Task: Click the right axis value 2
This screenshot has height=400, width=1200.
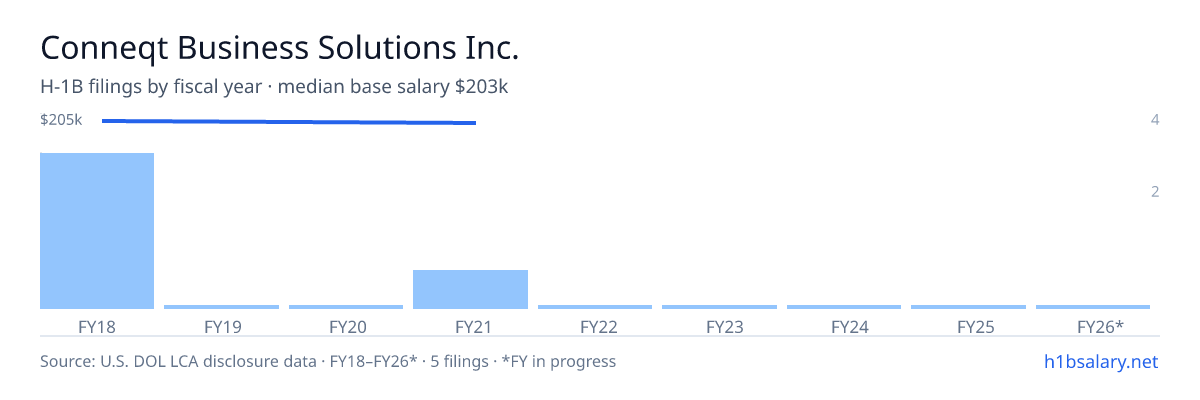Action: 1155,192
